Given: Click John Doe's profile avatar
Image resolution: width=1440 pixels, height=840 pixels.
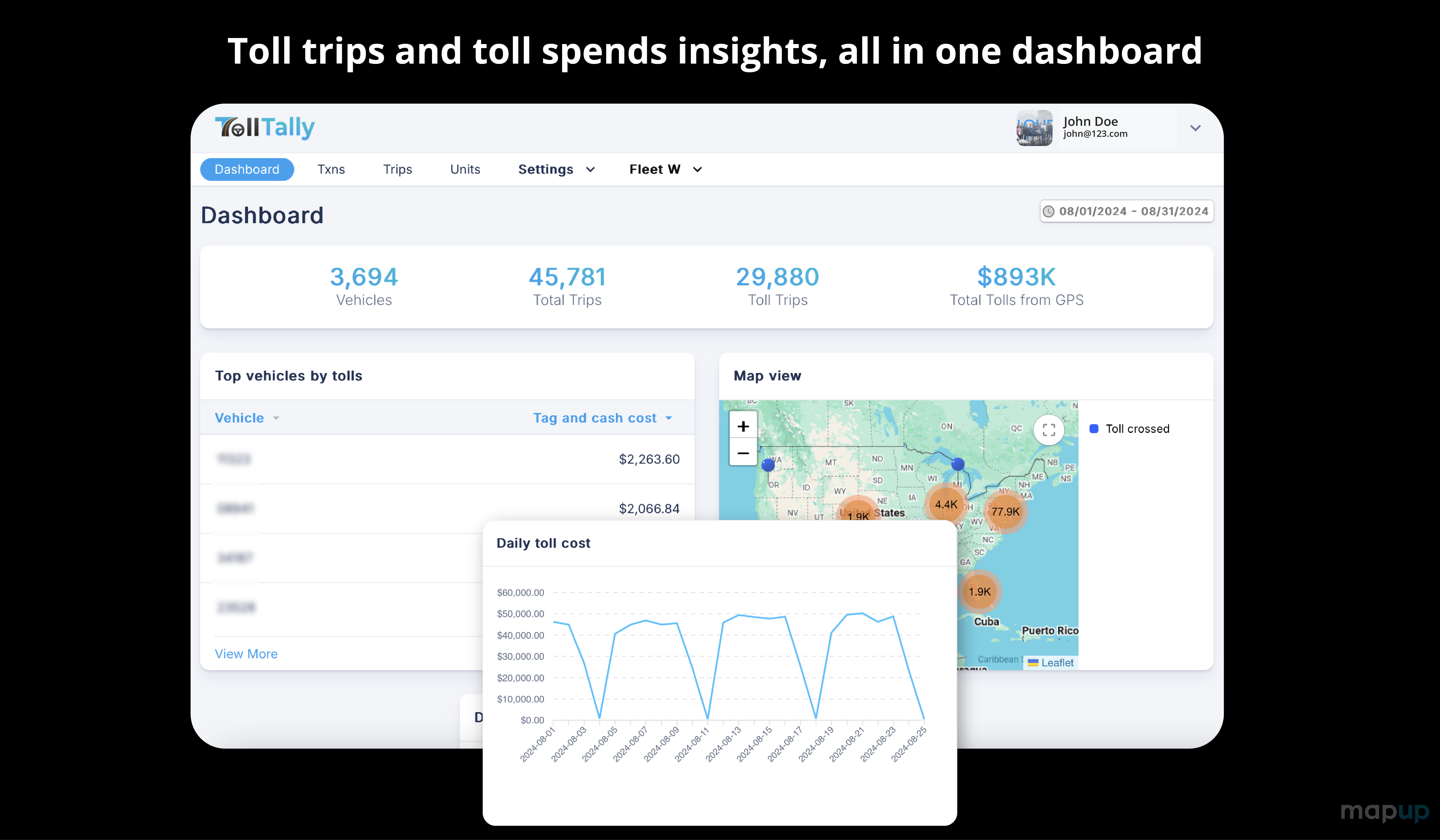Looking at the screenshot, I should (x=1034, y=128).
